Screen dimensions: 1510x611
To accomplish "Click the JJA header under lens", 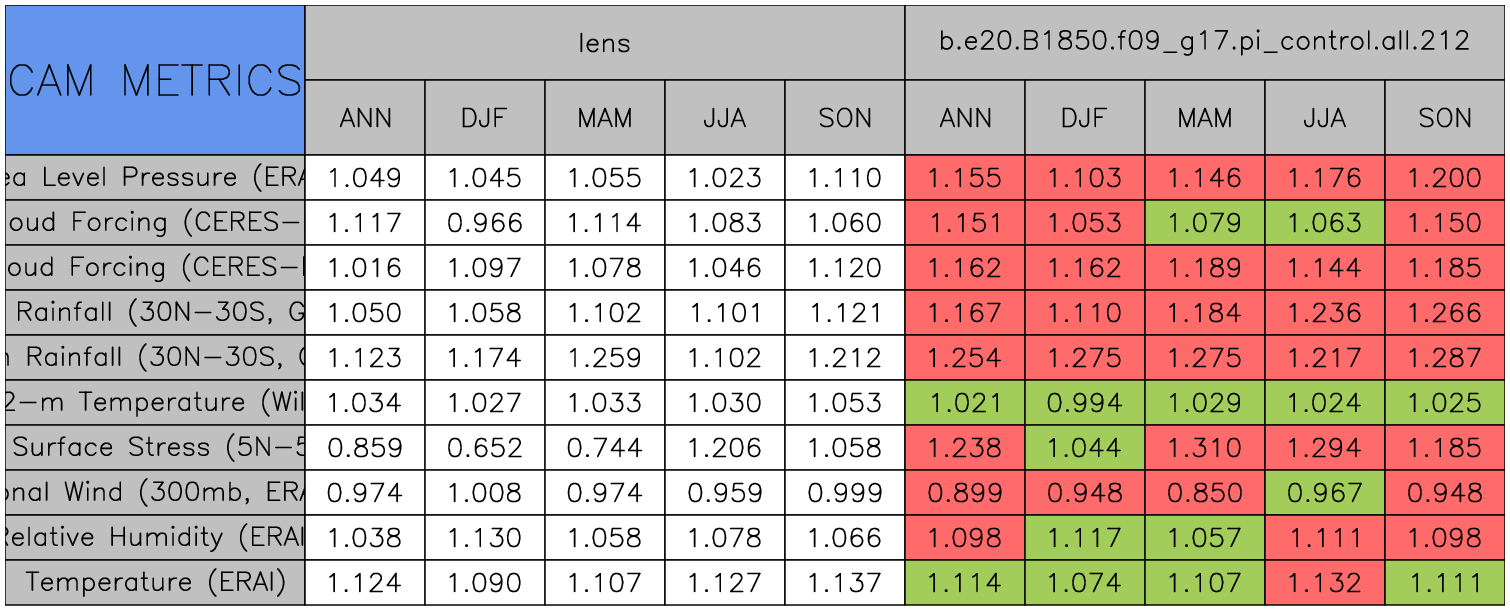I will click(724, 118).
